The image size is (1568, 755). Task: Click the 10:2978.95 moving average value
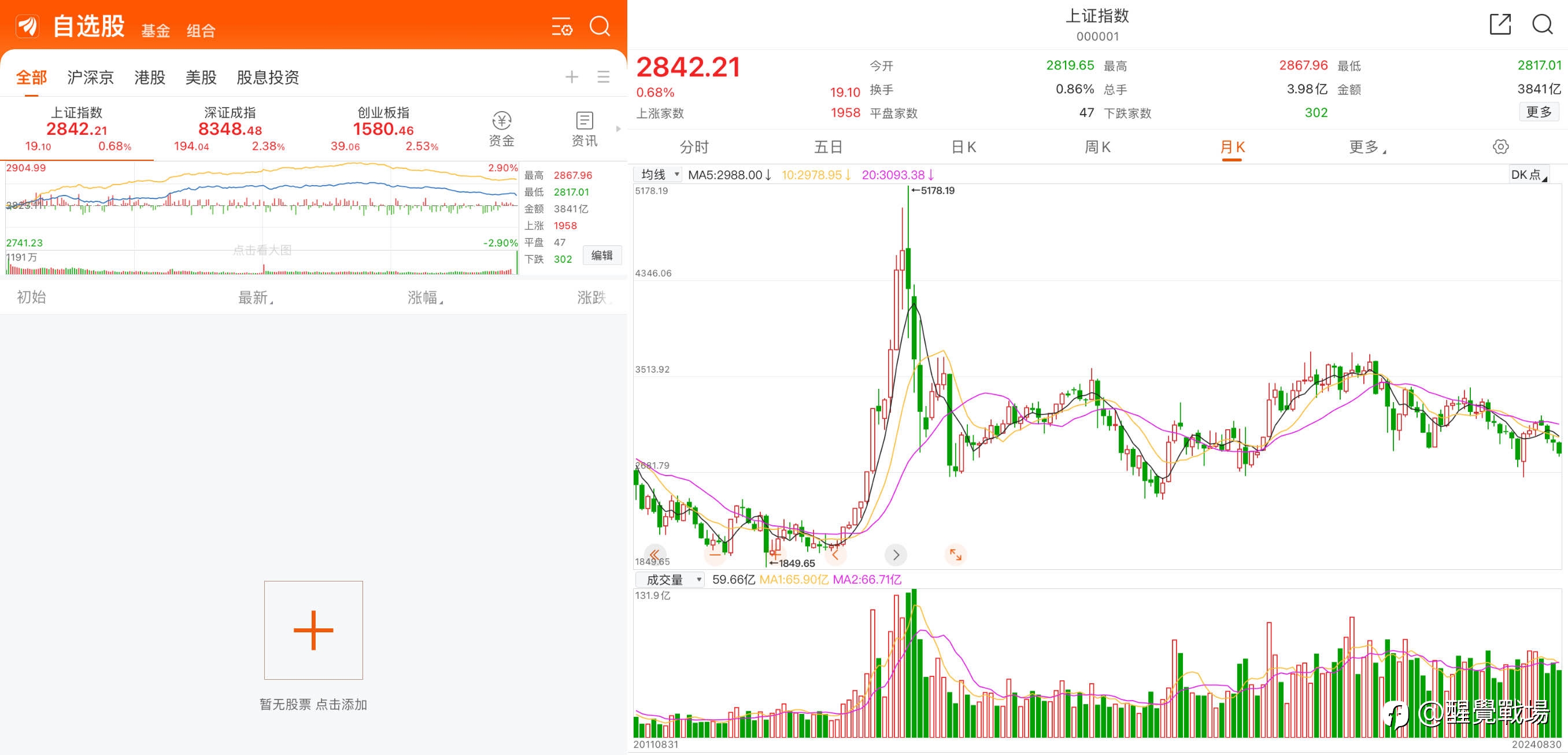click(x=816, y=175)
